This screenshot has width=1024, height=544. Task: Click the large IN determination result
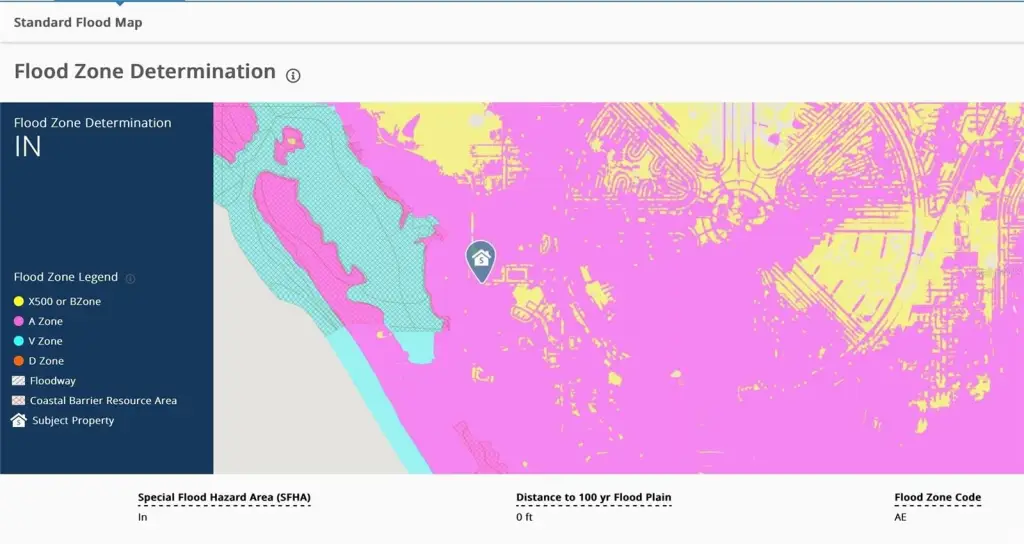pos(28,148)
